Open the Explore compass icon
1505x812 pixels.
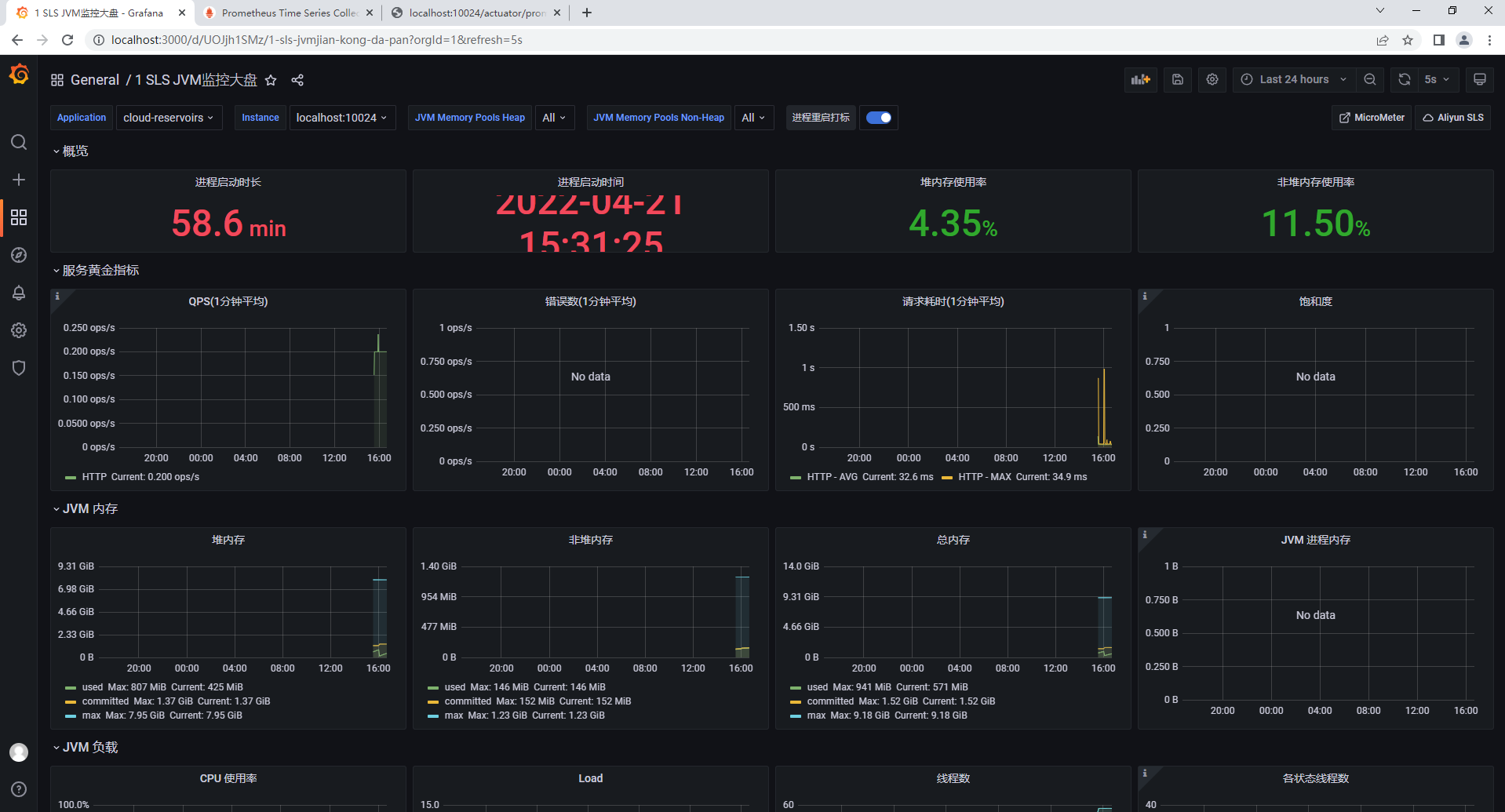coord(19,255)
